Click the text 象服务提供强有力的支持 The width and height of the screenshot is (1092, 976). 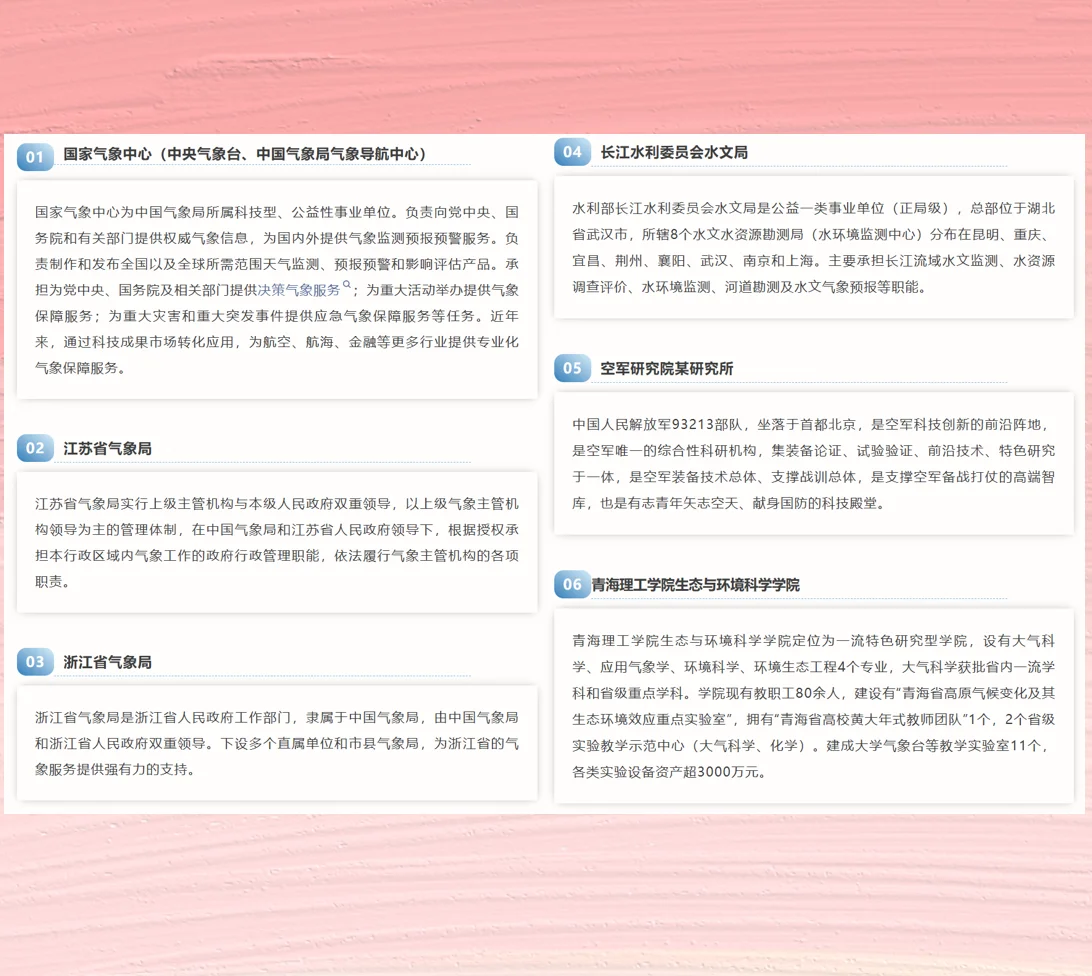[x=111, y=770]
